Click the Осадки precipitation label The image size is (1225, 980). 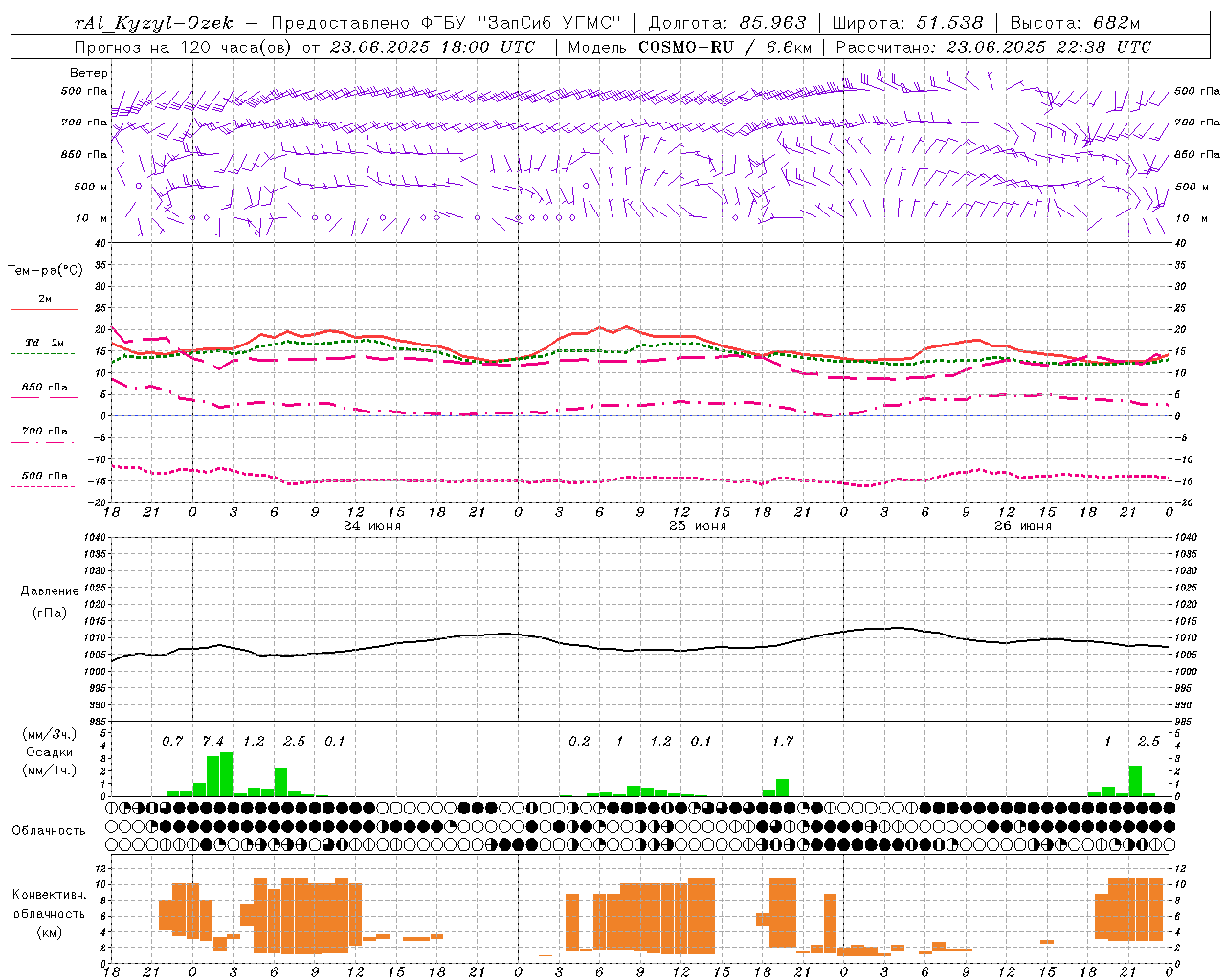click(48, 752)
